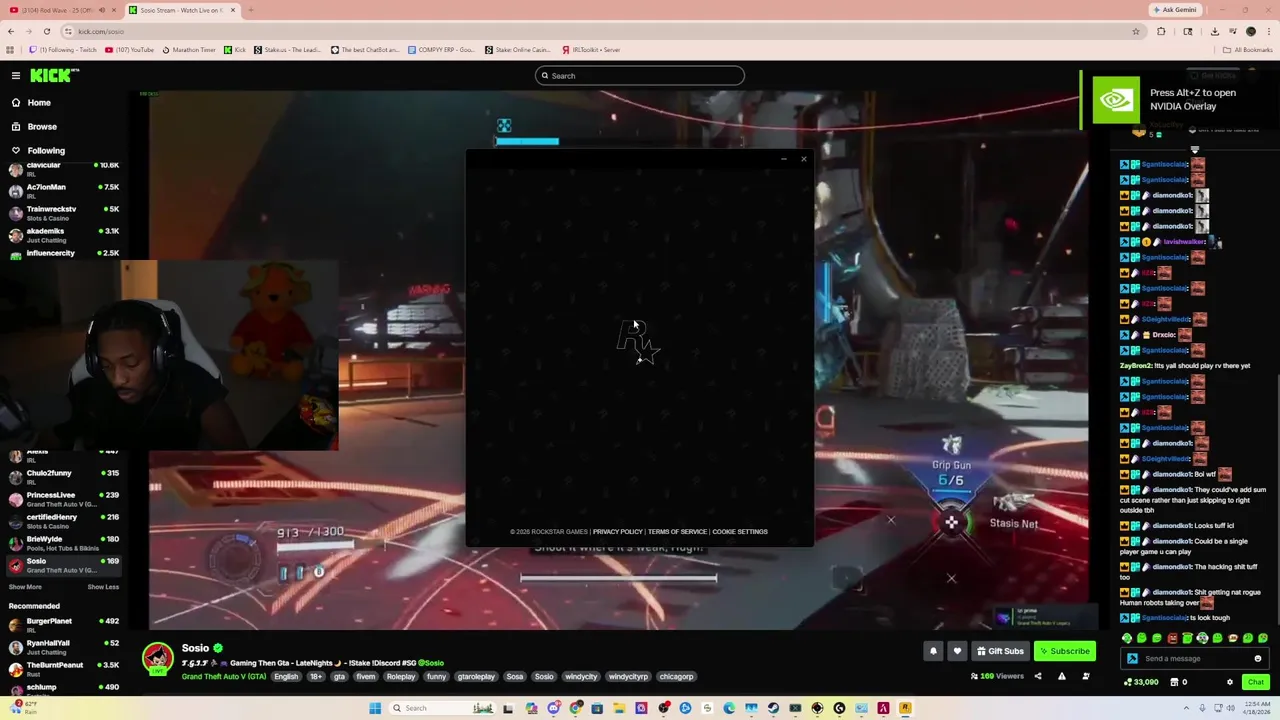The image size is (1280, 720).
Task: Open chat settings gear icon
Action: pos(1230,682)
